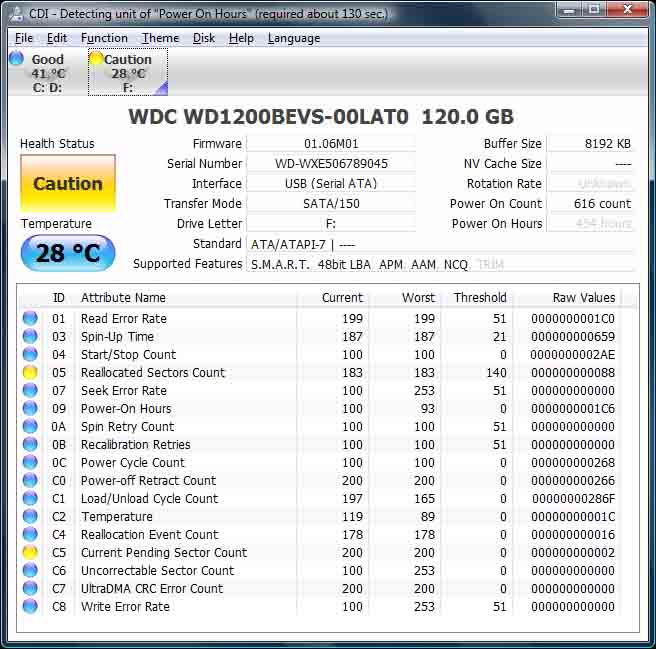Open the Disk menu
The height and width of the screenshot is (649, 656).
204,38
